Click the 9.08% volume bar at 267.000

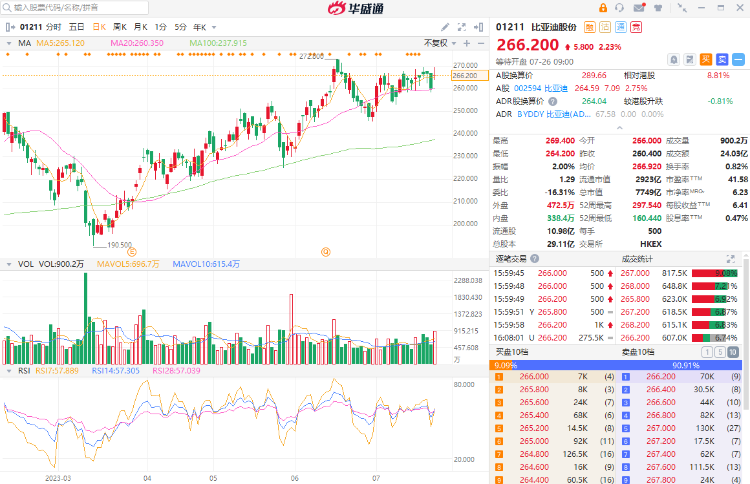715,273
